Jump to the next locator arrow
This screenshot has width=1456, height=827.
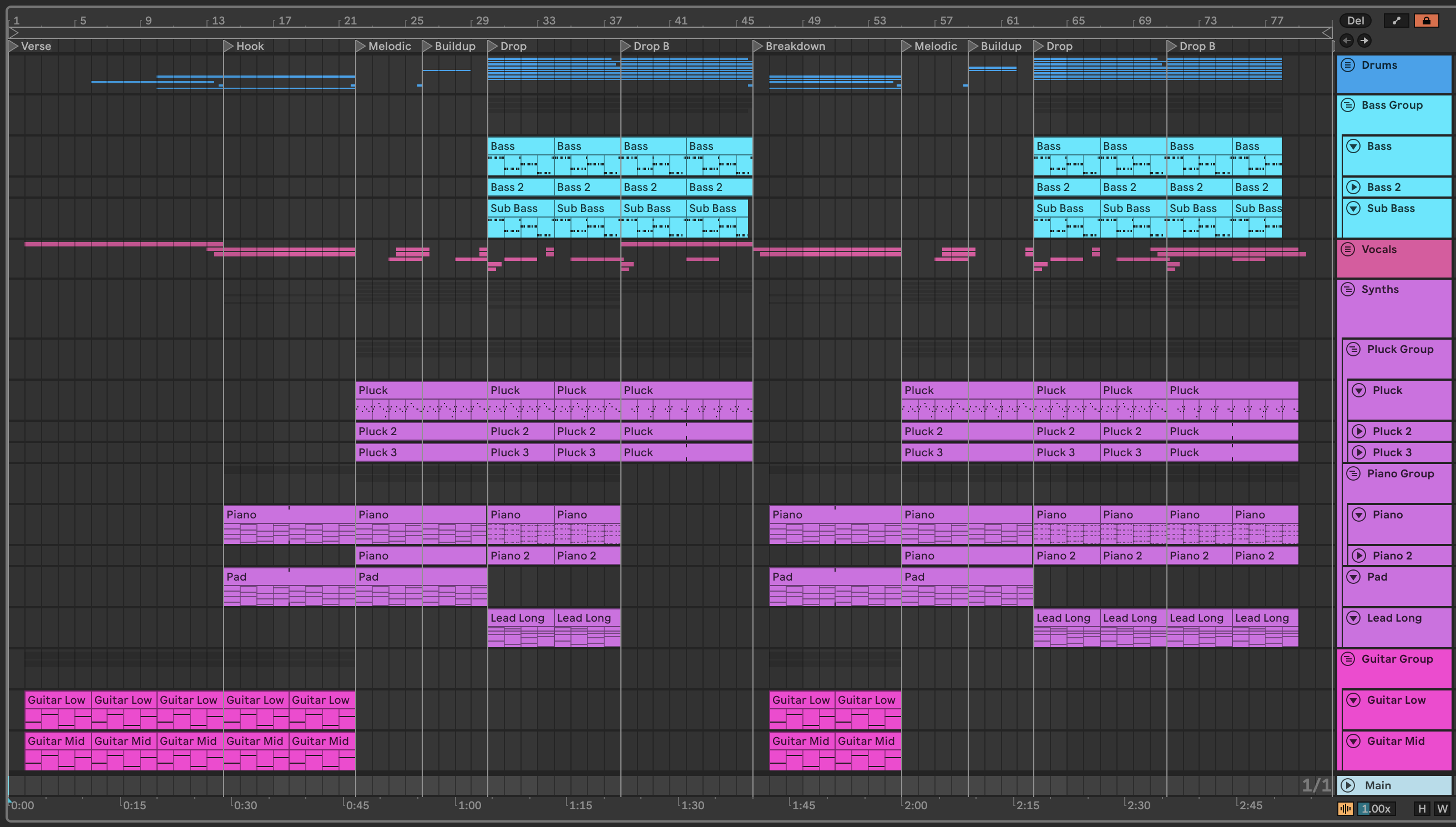[x=1364, y=41]
